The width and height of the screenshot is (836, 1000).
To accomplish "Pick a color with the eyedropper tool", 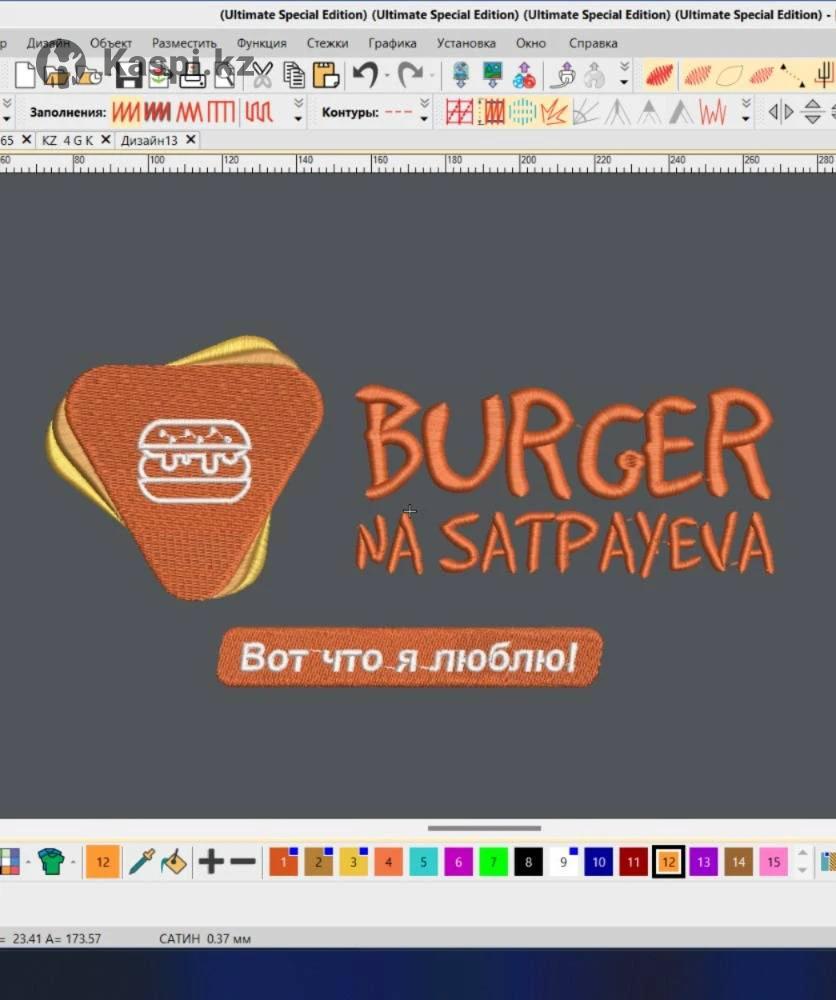I will (x=141, y=862).
